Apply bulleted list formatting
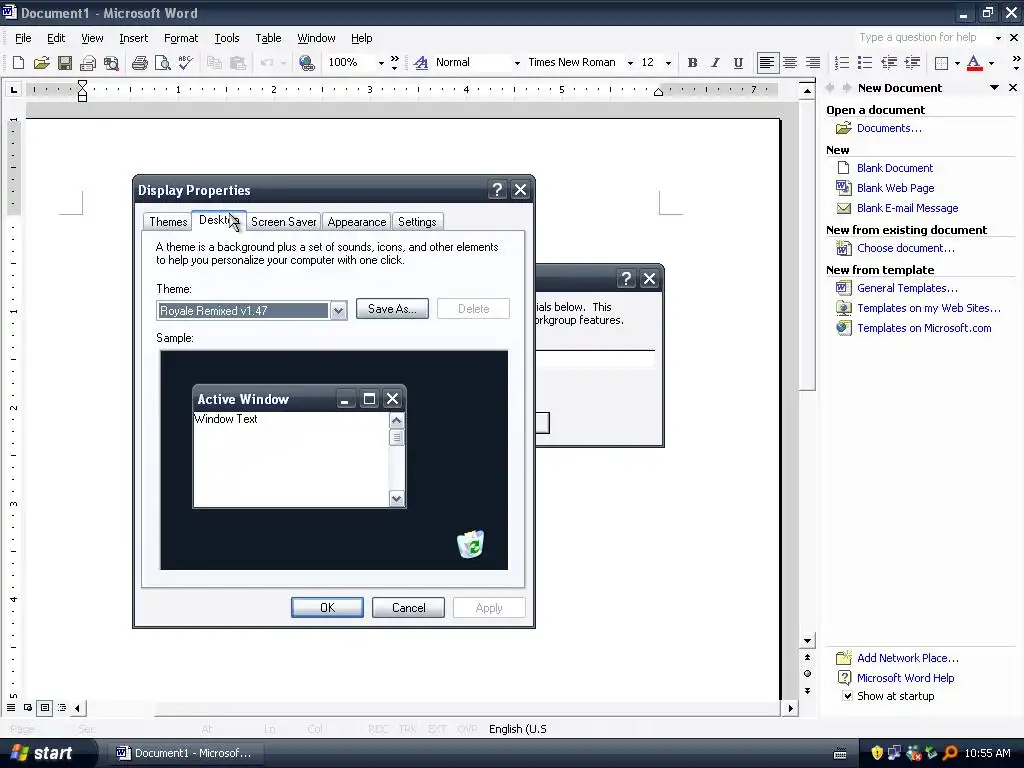 click(x=865, y=63)
